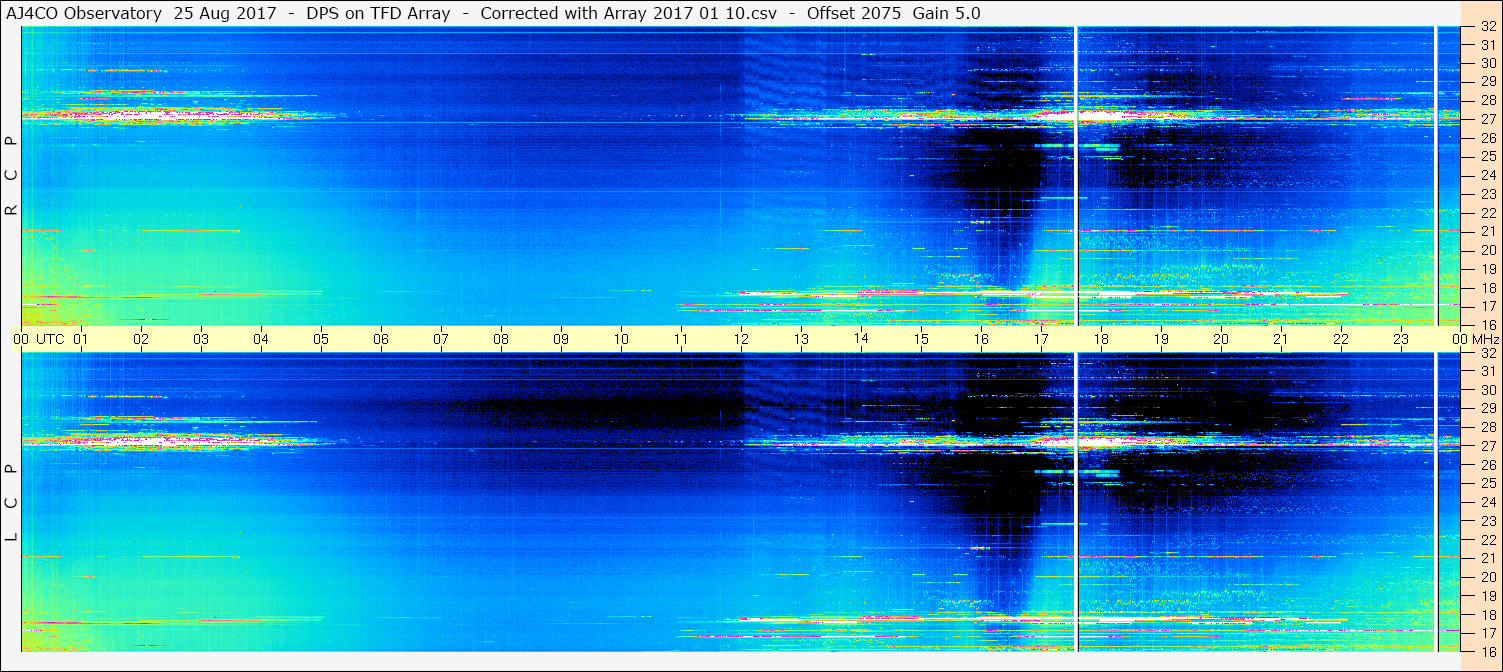Select the 08 hour tick on time axis
This screenshot has height=672, width=1503.
(x=501, y=339)
